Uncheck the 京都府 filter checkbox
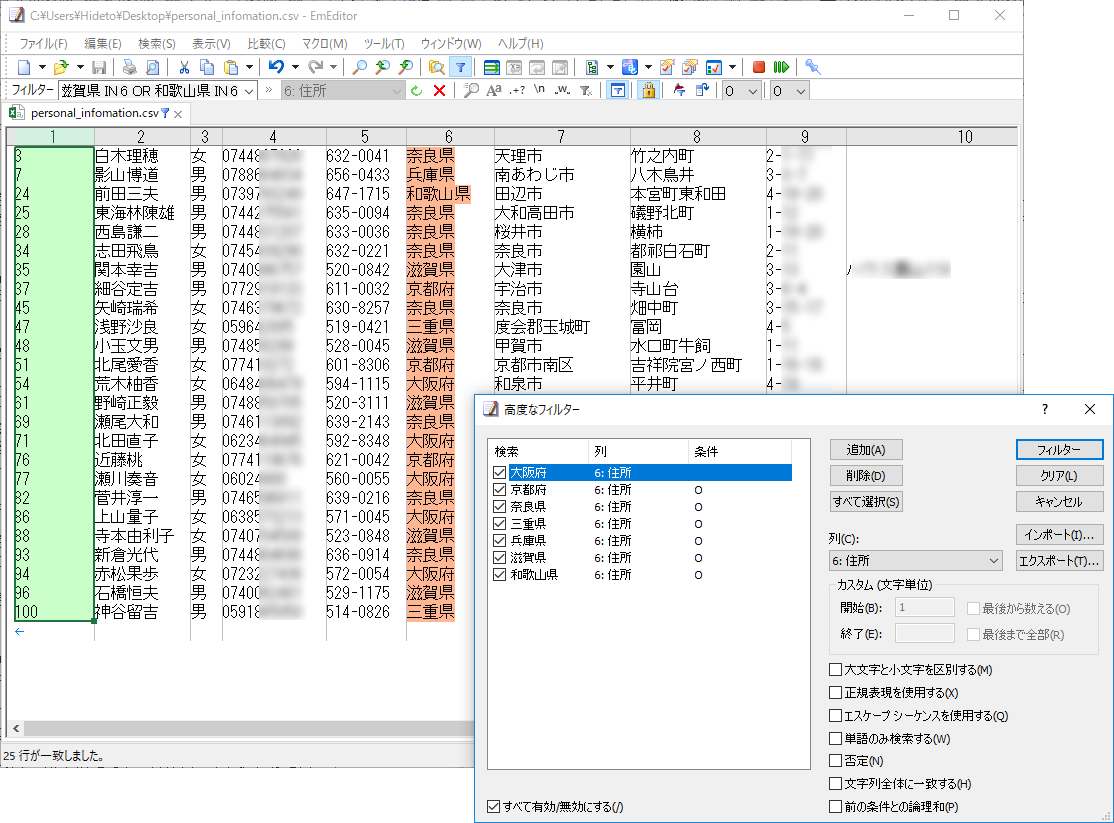Viewport: 1114px width, 823px height. point(499,490)
